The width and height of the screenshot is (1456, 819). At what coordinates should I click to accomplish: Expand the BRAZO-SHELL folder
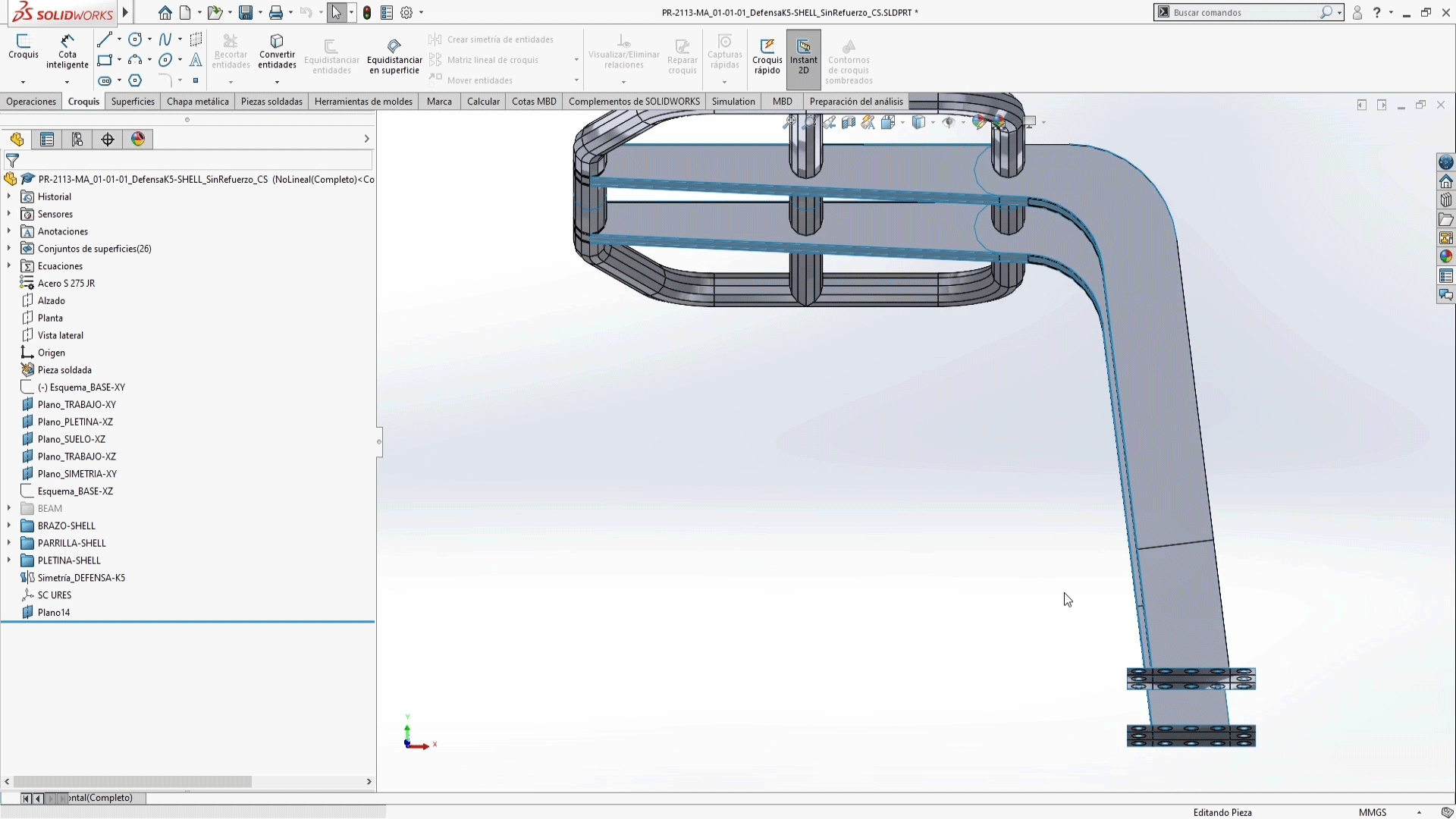click(9, 526)
